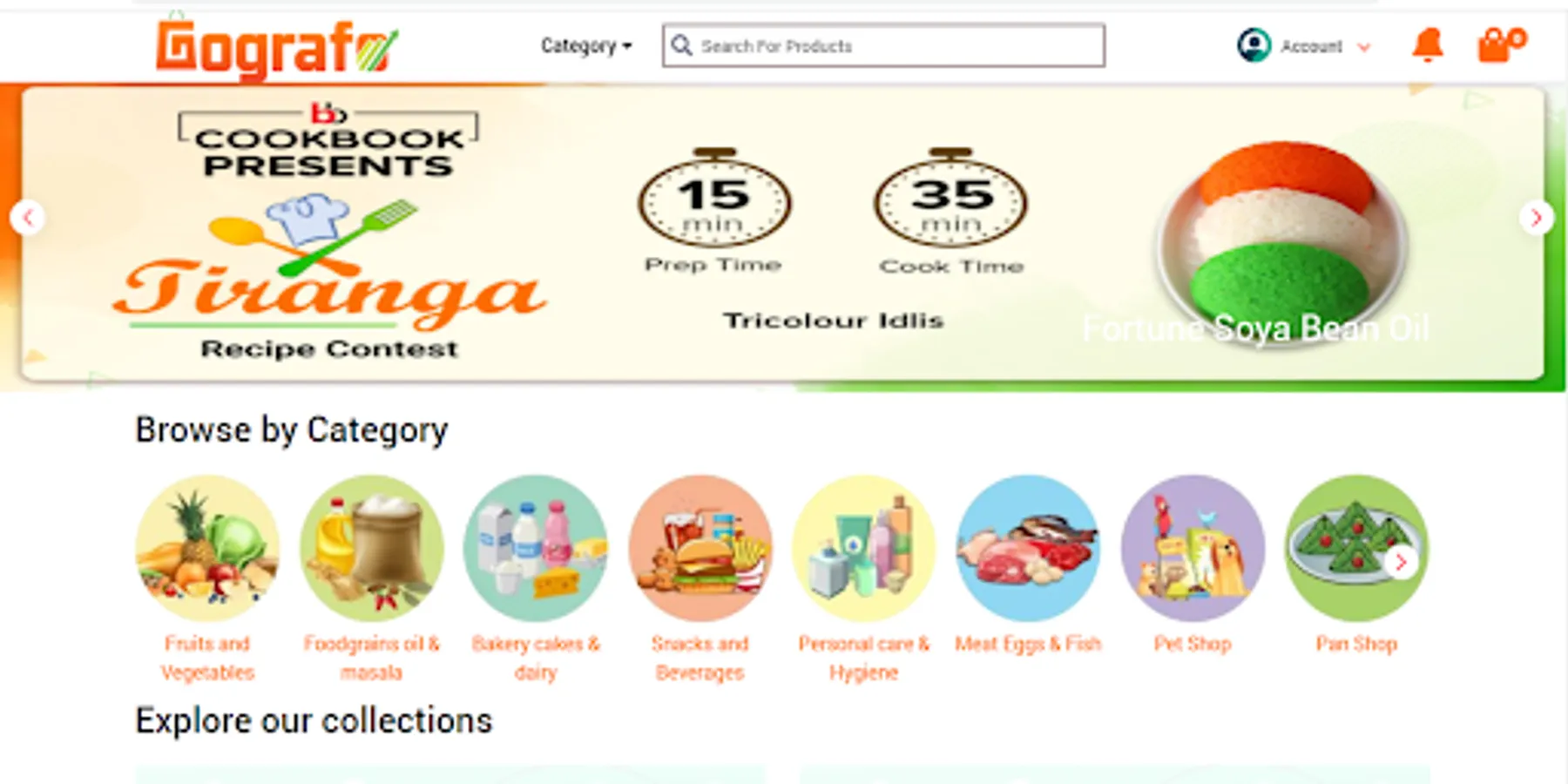Open the shopping bag cart icon
This screenshot has width=1568, height=784.
point(1501,44)
